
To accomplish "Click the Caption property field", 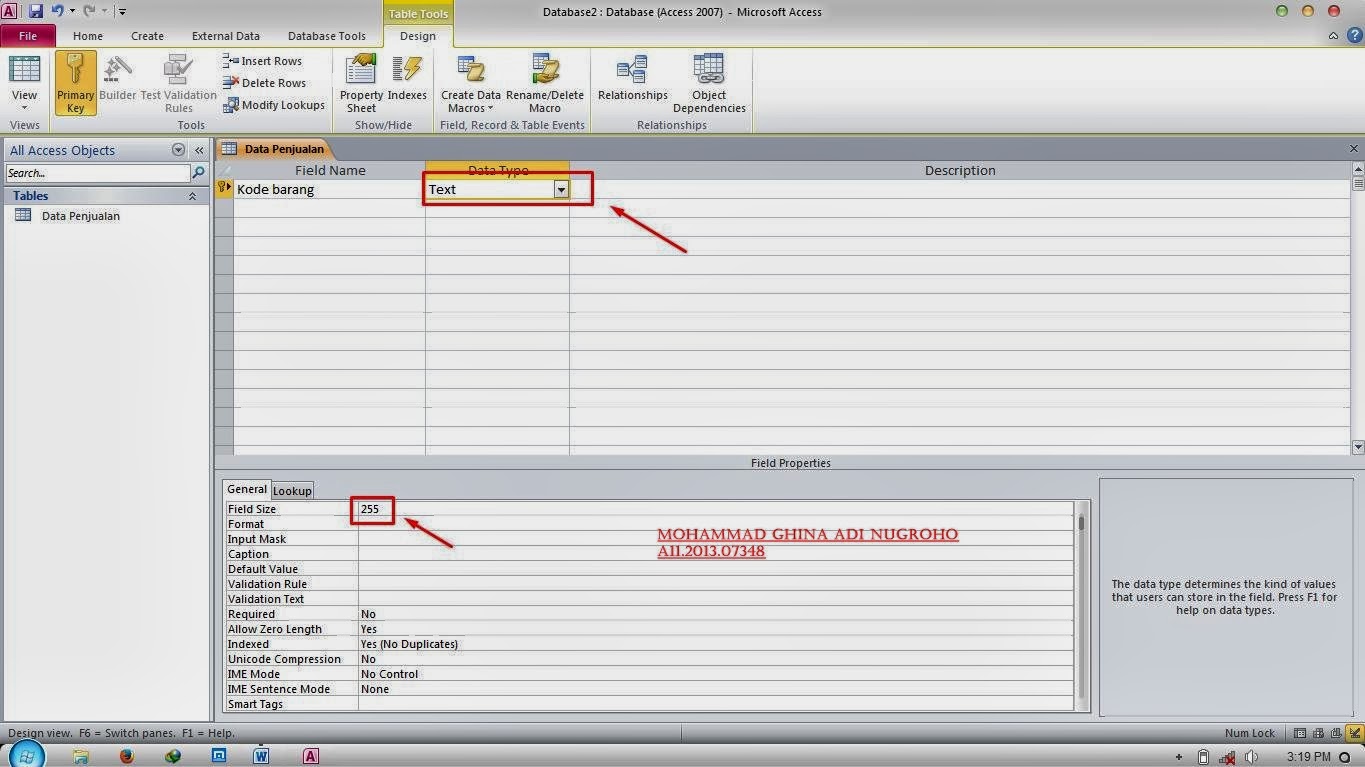I will coord(717,554).
